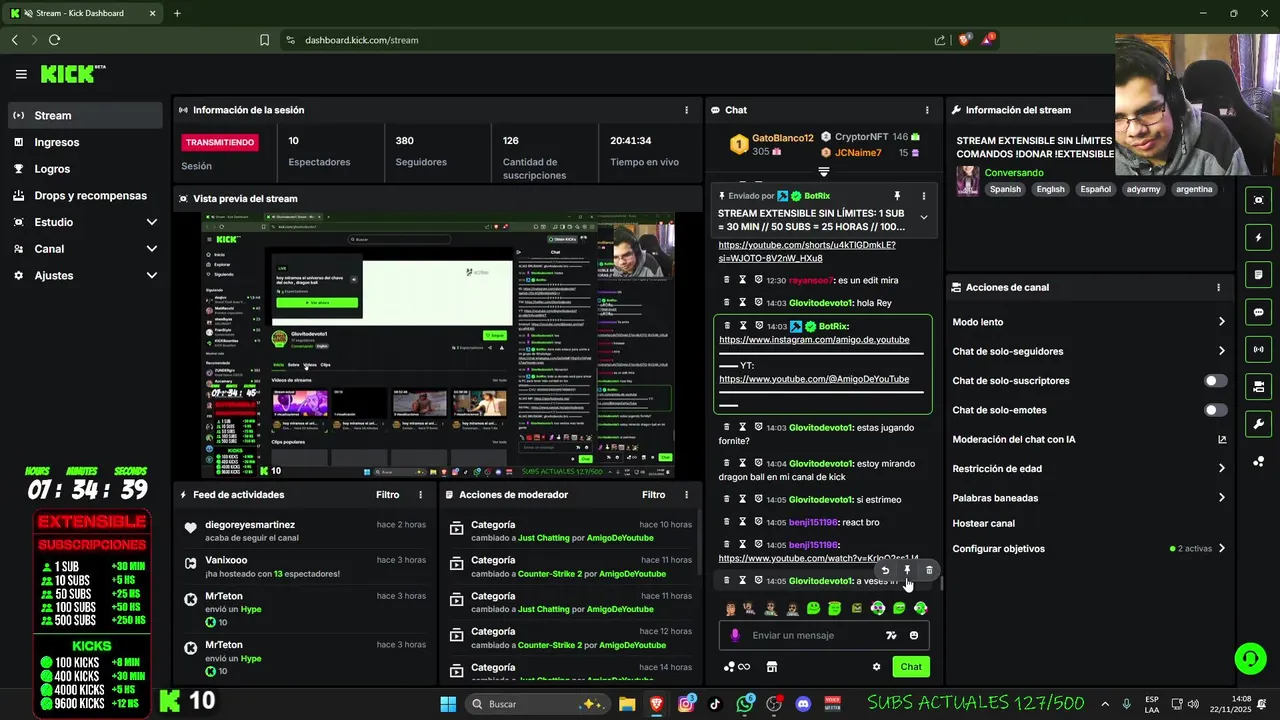
Task: Click username Glovitodevoto1 in 'hola Rey' message
Action: 821,303
